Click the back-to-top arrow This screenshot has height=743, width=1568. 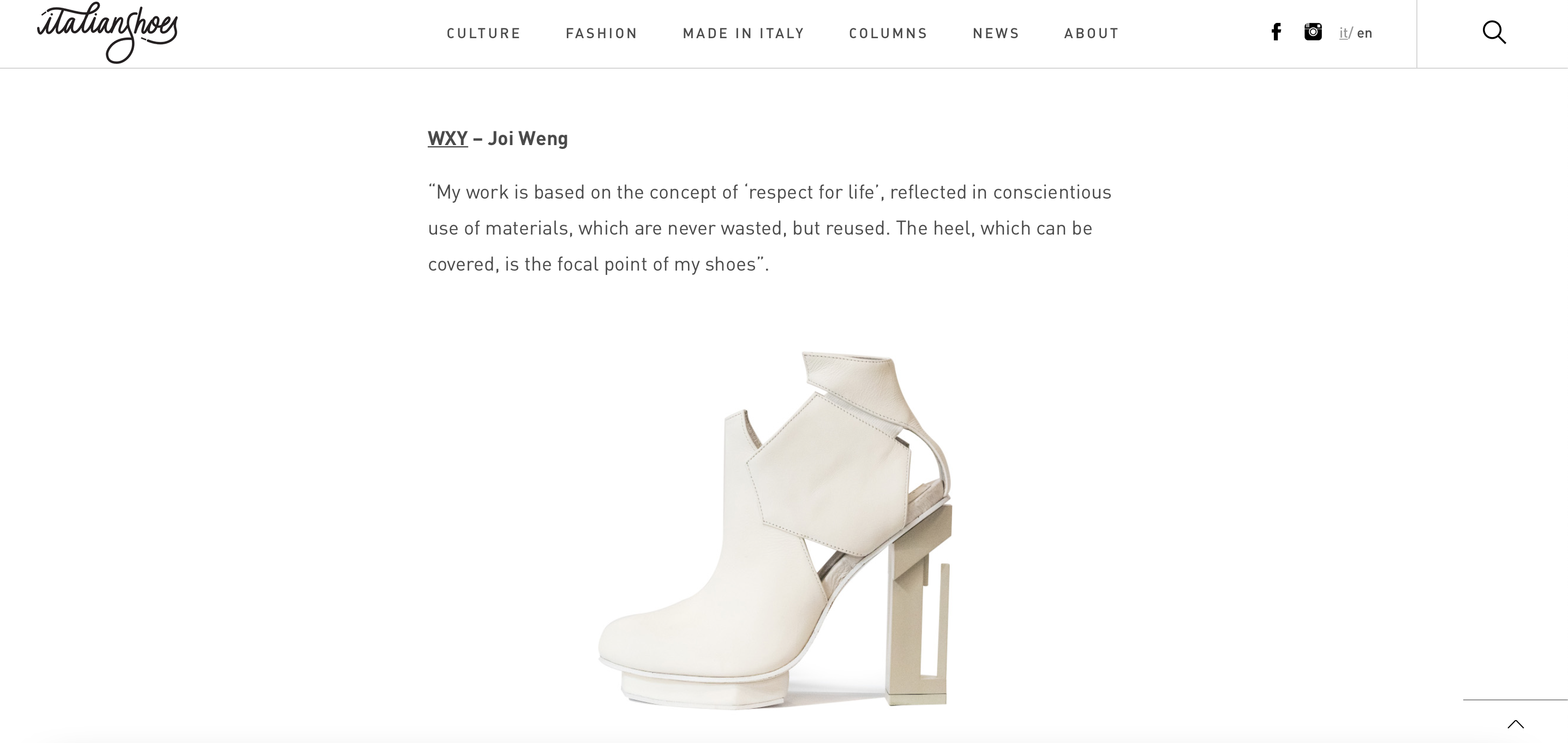(1515, 724)
